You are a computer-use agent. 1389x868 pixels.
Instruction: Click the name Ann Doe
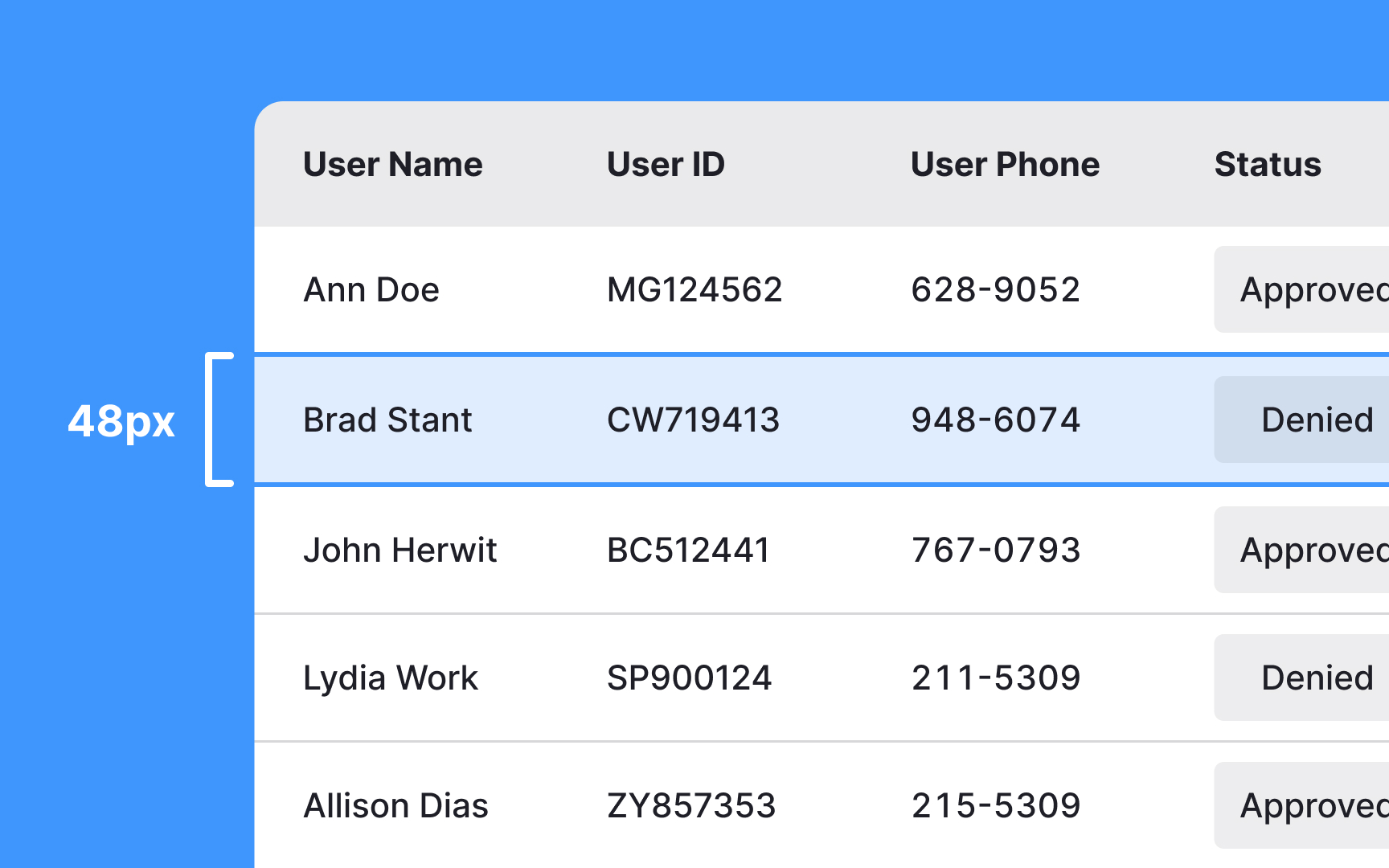pyautogui.click(x=371, y=289)
